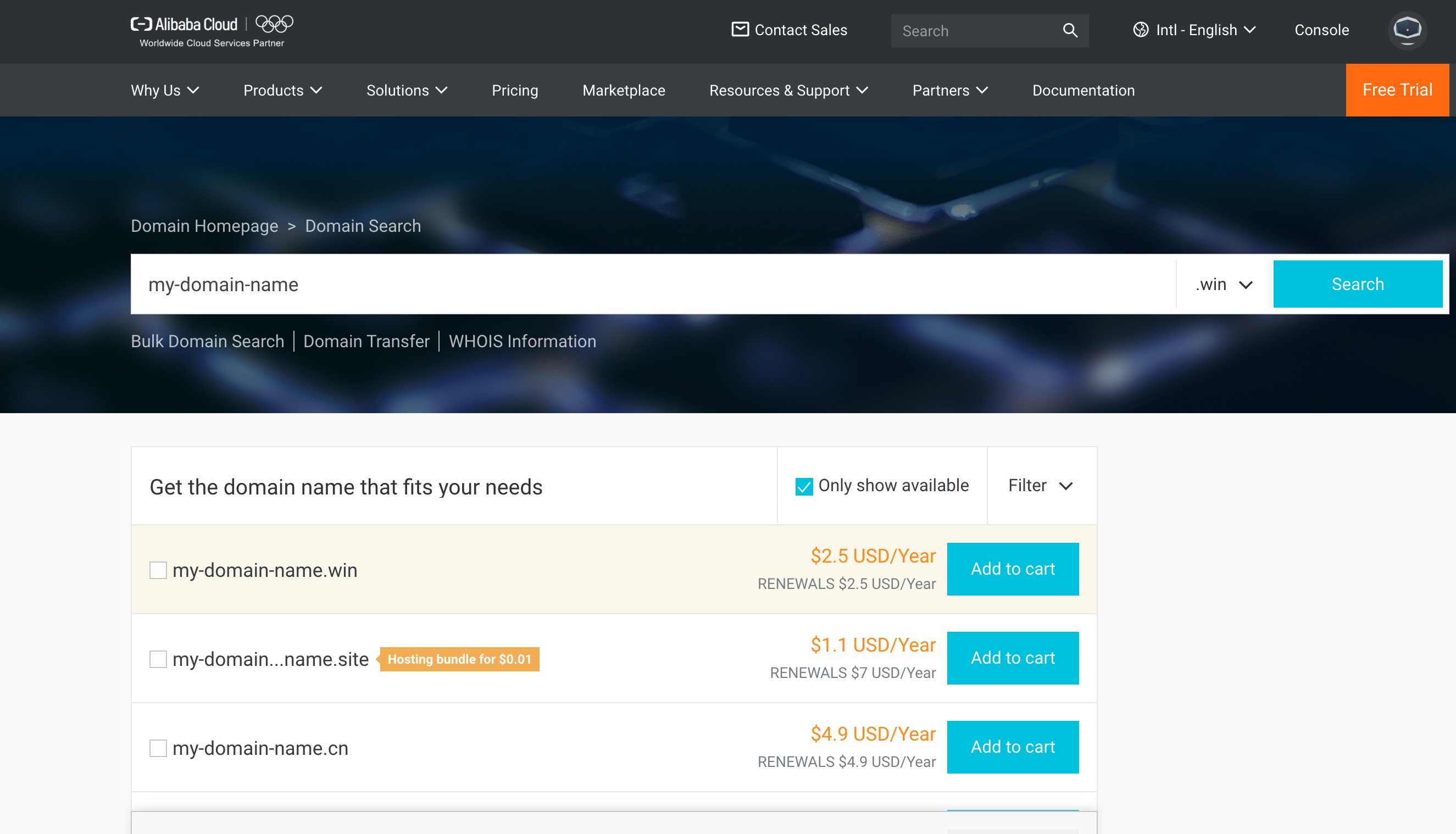Expand the Filter dropdown

1040,486
